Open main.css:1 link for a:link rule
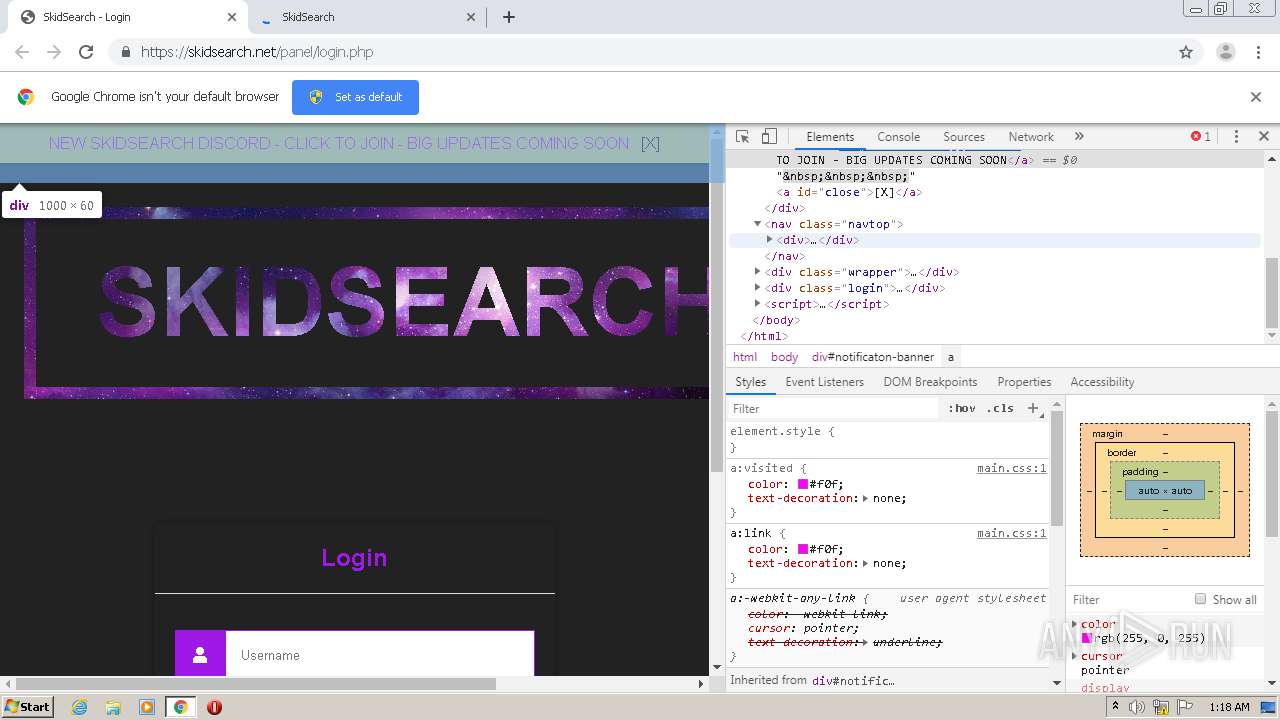1280x720 pixels. (1011, 533)
